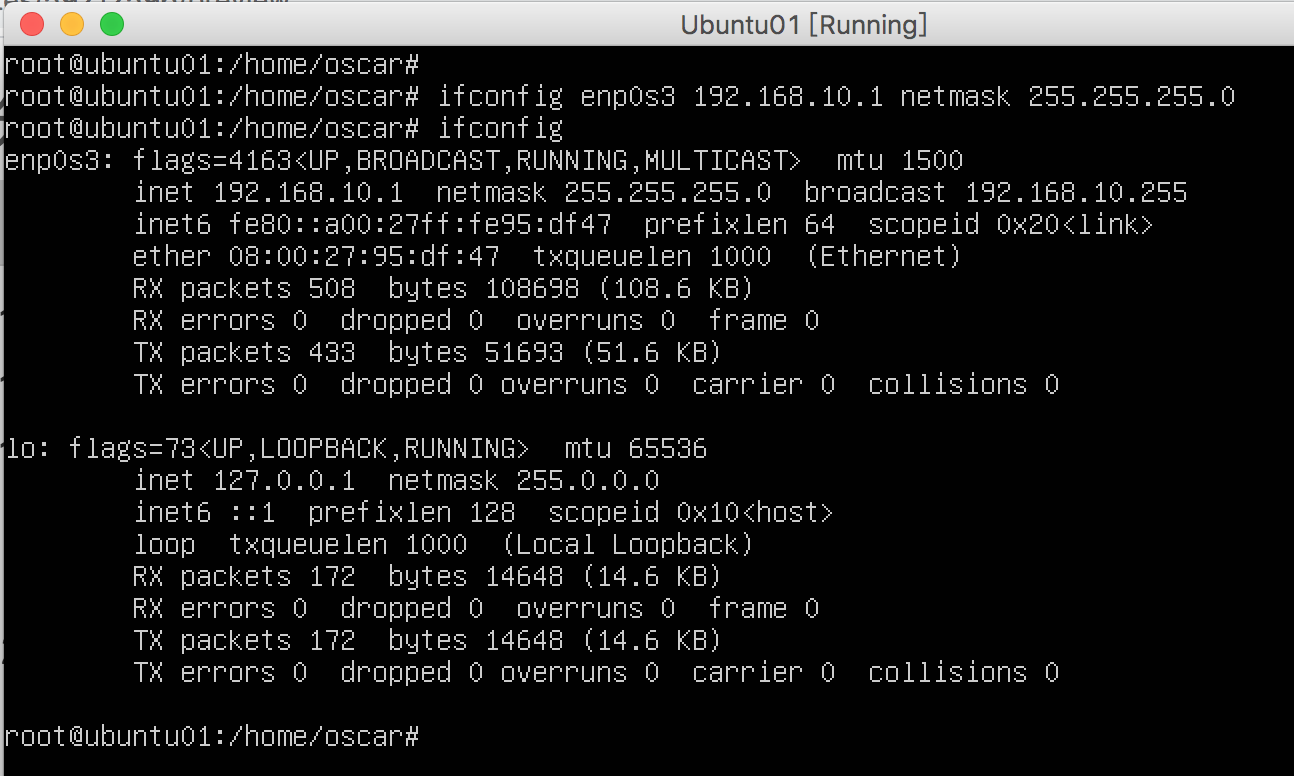
Task: Click the netmask 255.0.0.0 value
Action: pyautogui.click(x=587, y=481)
